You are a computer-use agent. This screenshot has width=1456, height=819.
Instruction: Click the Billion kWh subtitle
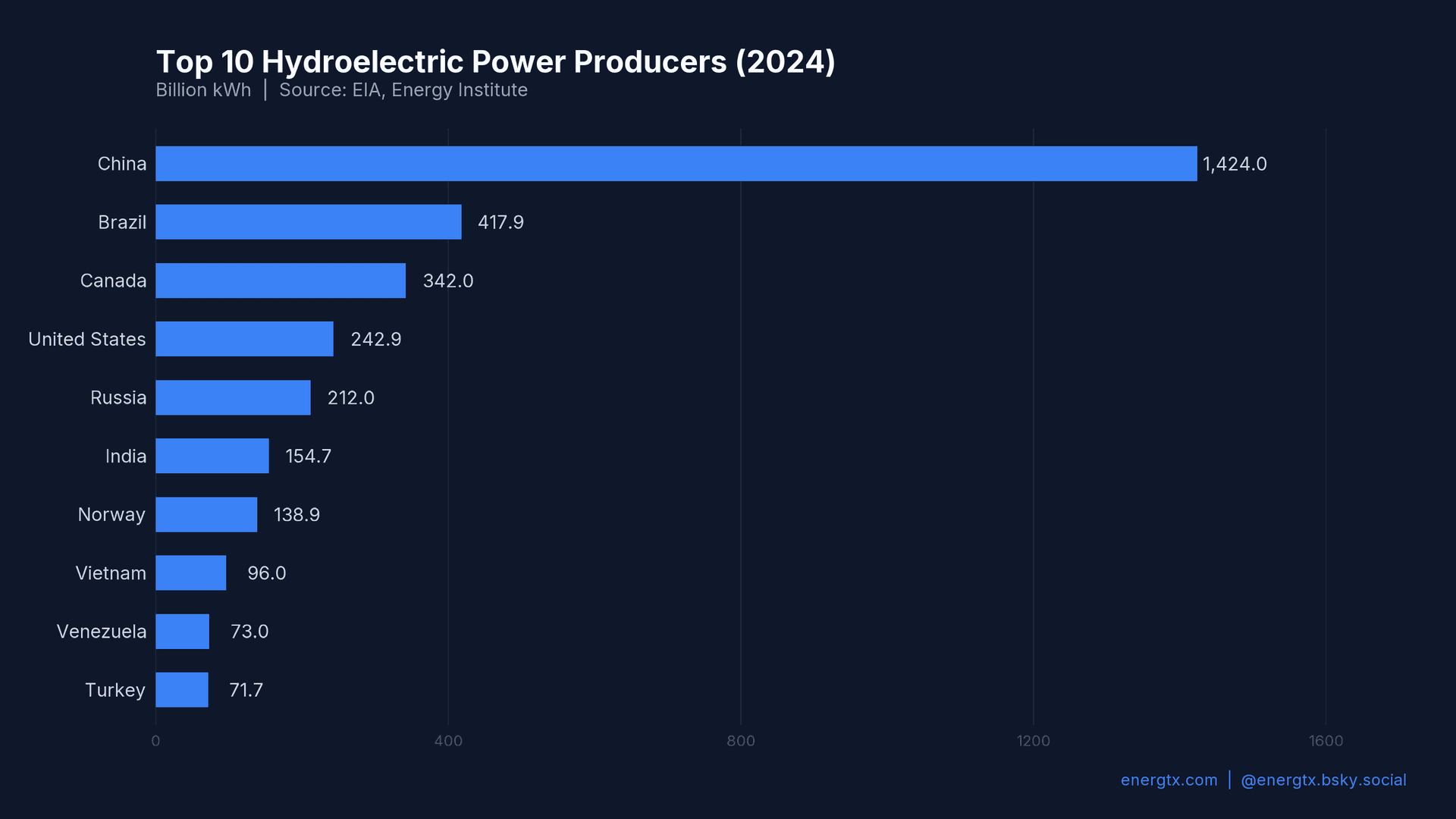click(x=203, y=89)
